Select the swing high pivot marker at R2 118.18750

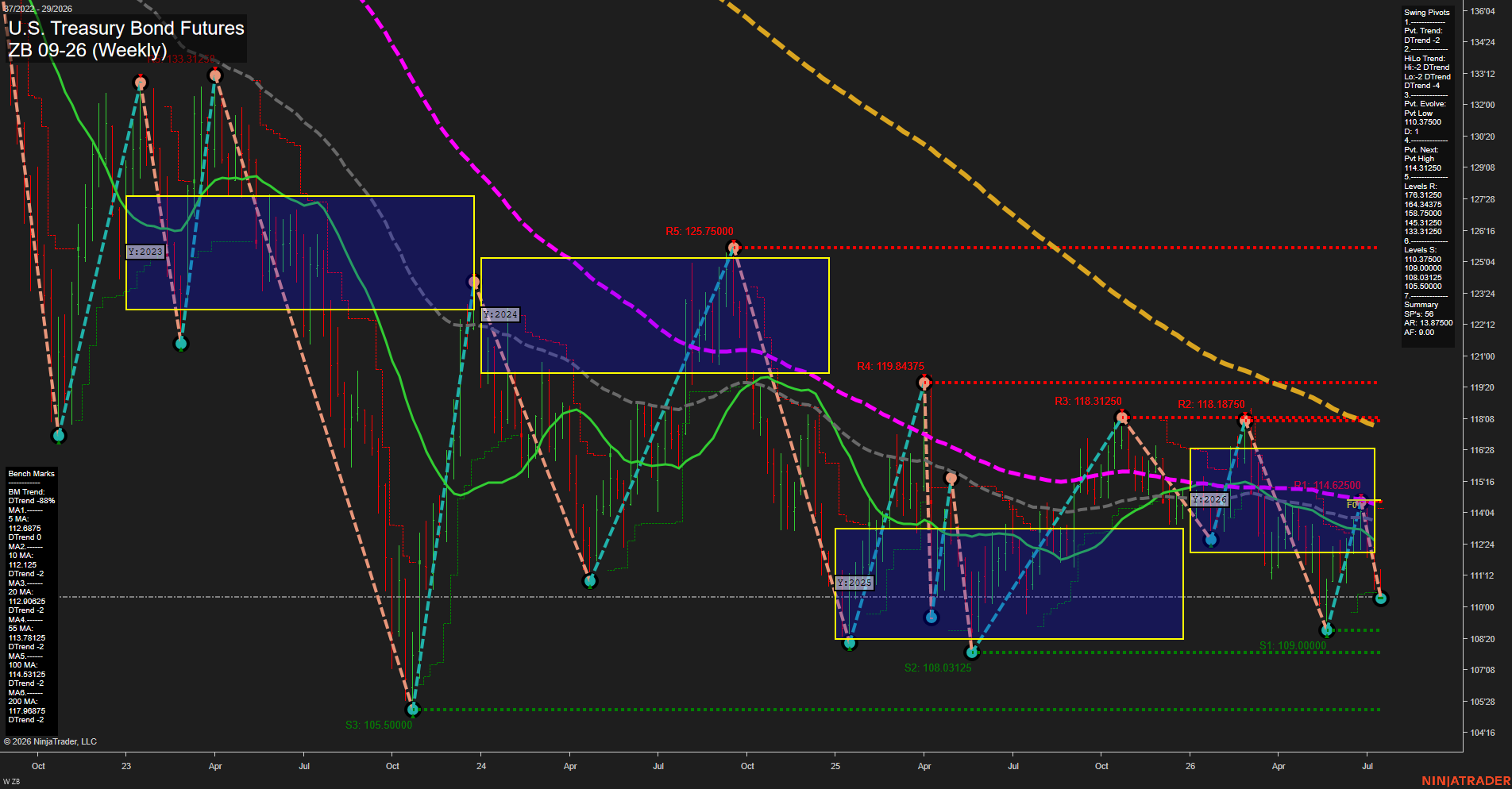1245,421
